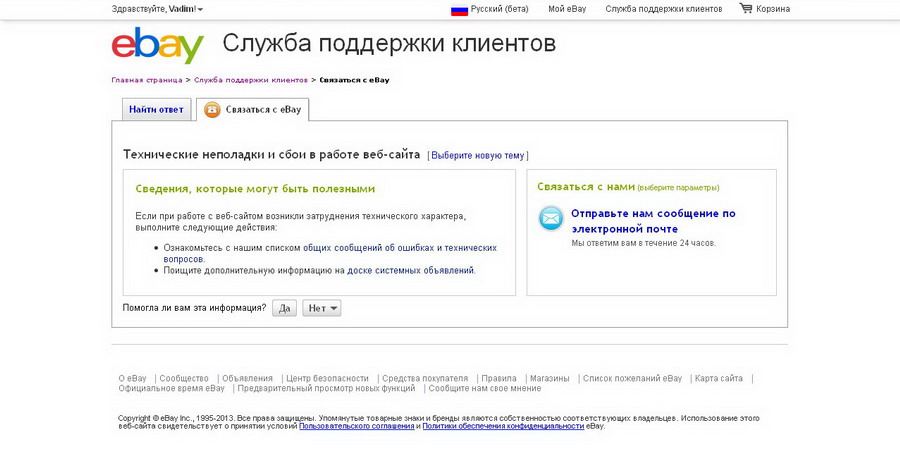Click the eBay logo
This screenshot has width=900, height=452.
(158, 44)
